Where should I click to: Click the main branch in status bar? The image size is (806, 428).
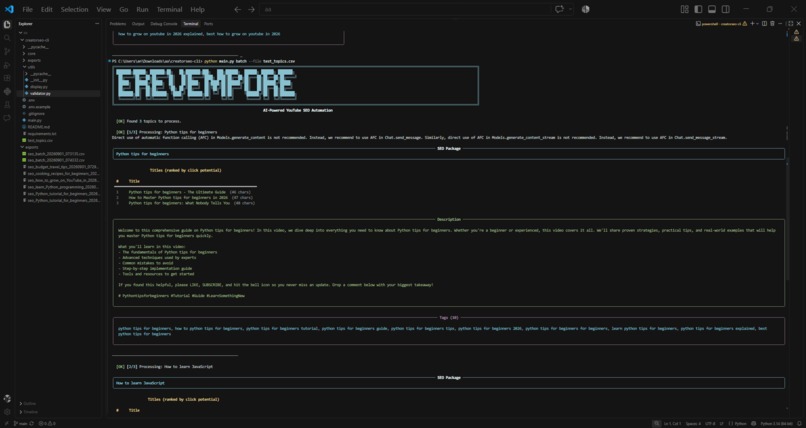point(20,423)
